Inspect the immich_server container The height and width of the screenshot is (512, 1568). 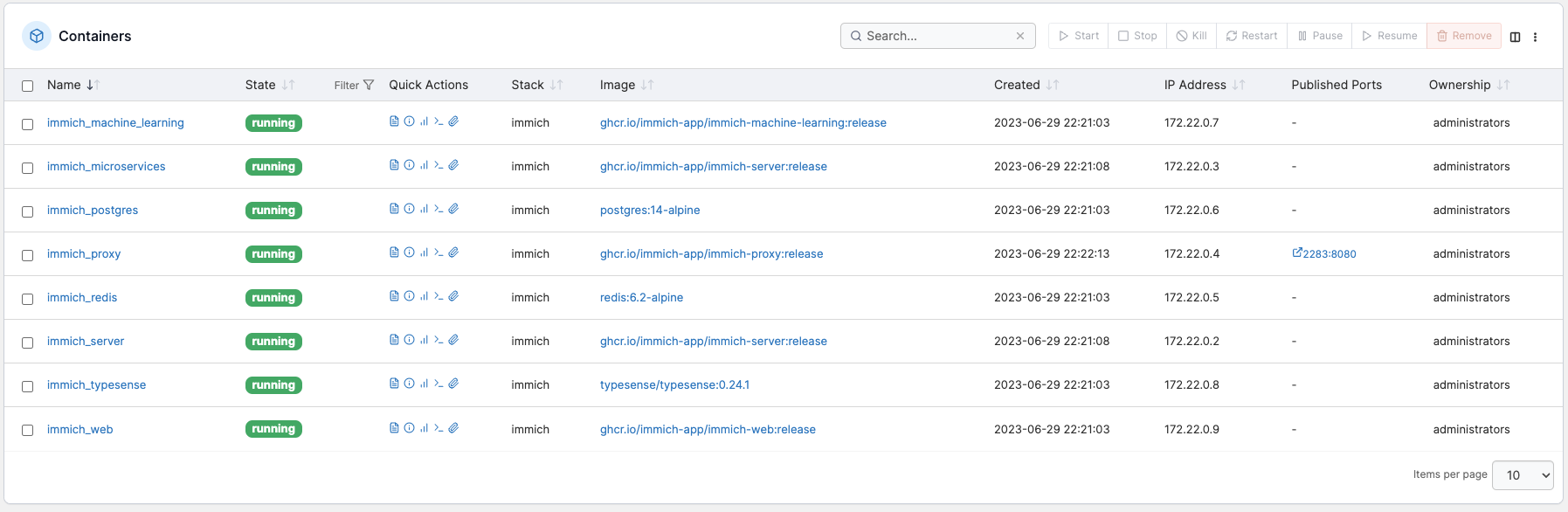click(409, 340)
